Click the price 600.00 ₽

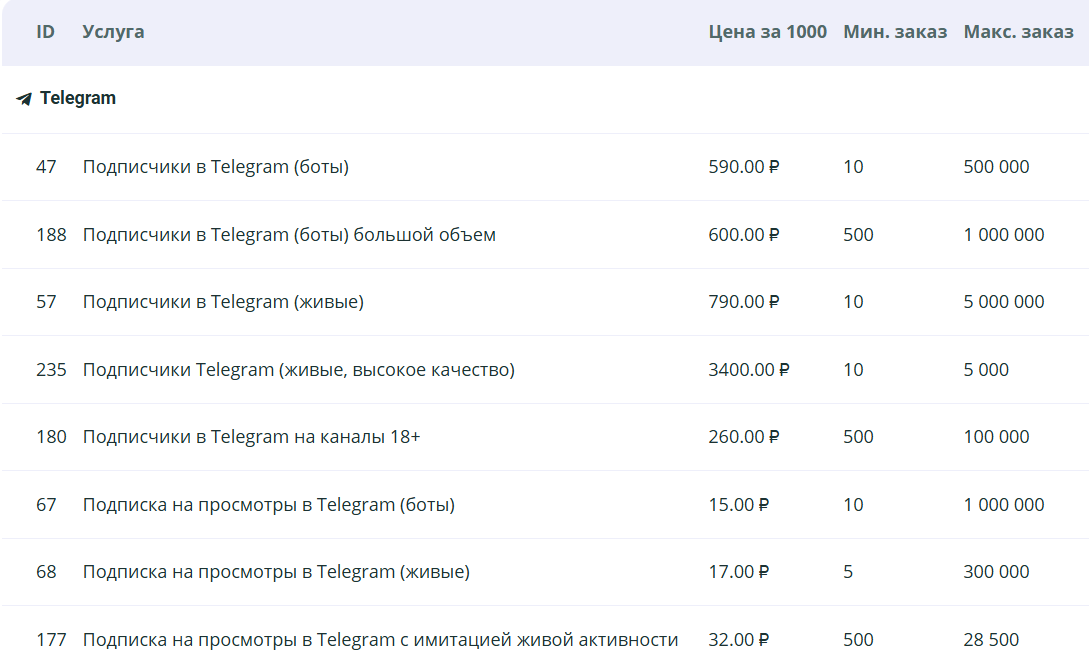744,235
